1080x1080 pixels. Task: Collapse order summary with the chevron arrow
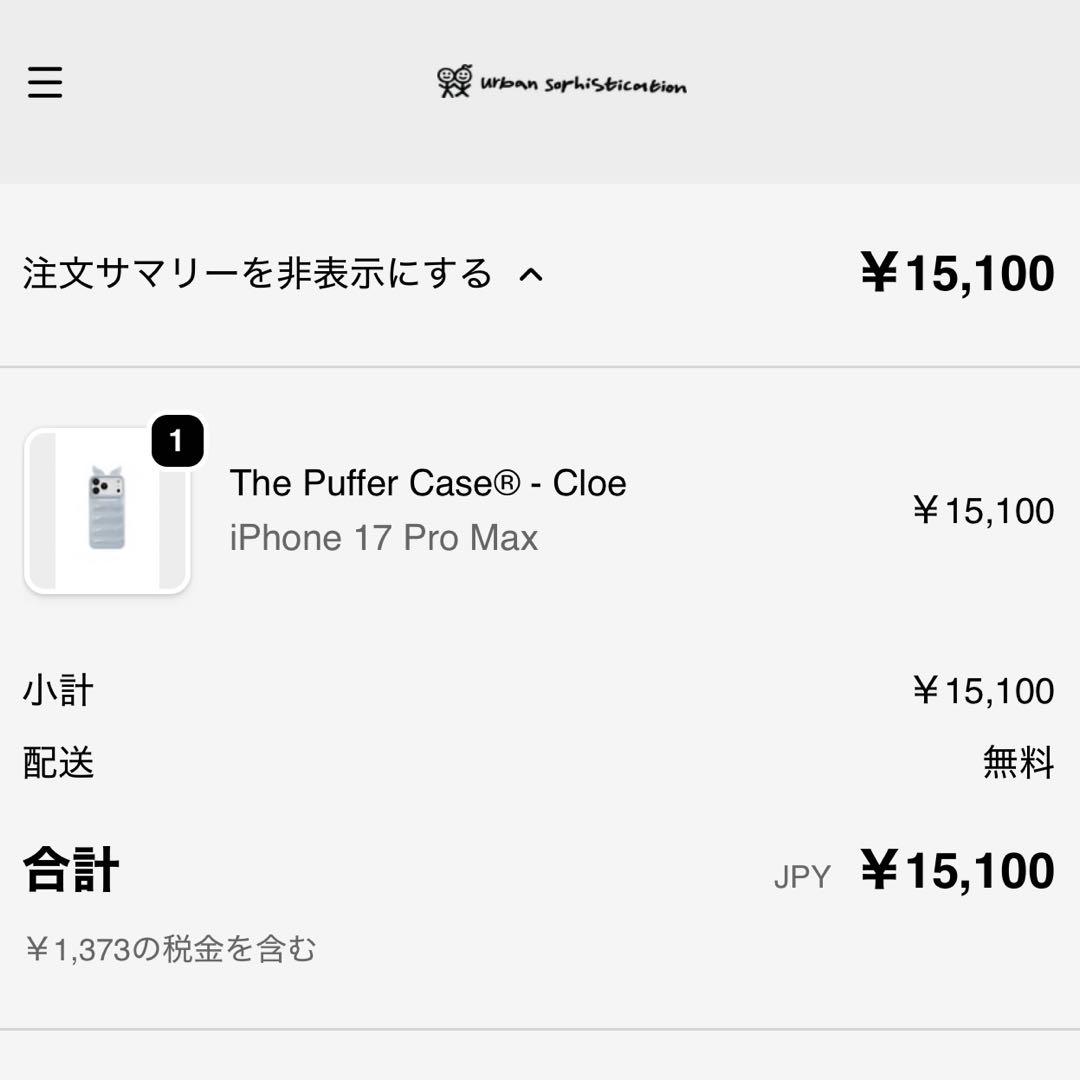point(531,275)
